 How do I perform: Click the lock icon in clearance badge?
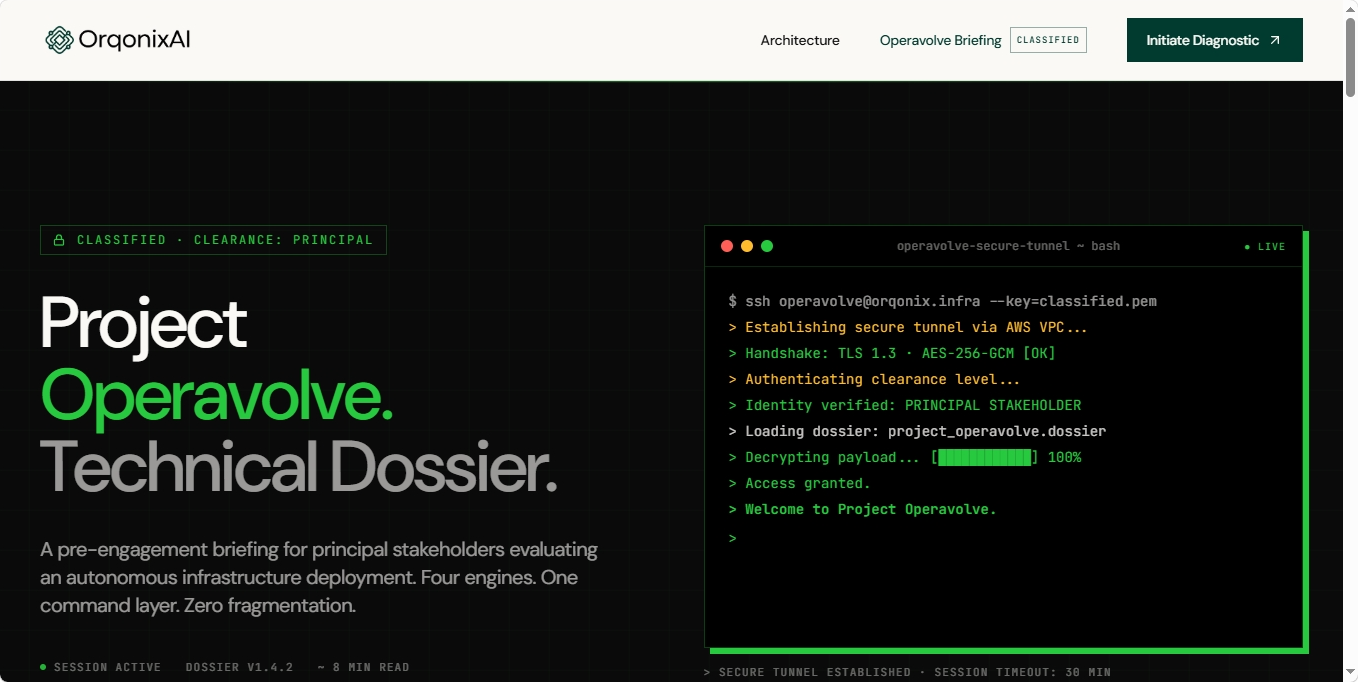59,240
